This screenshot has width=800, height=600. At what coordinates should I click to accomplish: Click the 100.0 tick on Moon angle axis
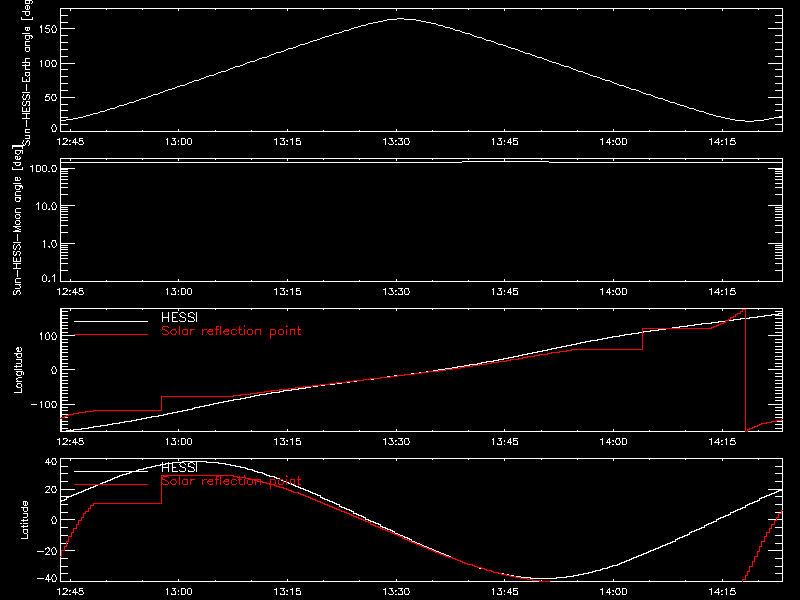pos(44,168)
